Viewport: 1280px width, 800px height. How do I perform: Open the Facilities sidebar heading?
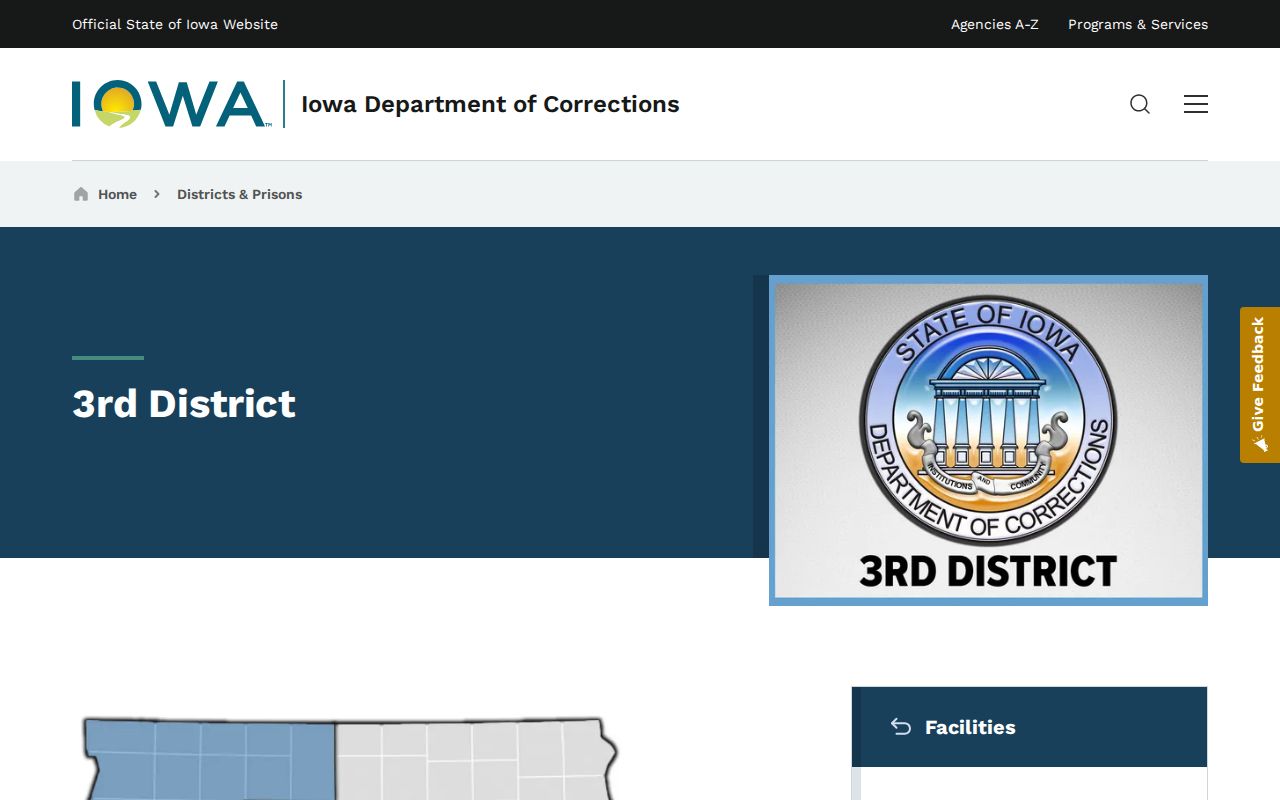tap(970, 727)
